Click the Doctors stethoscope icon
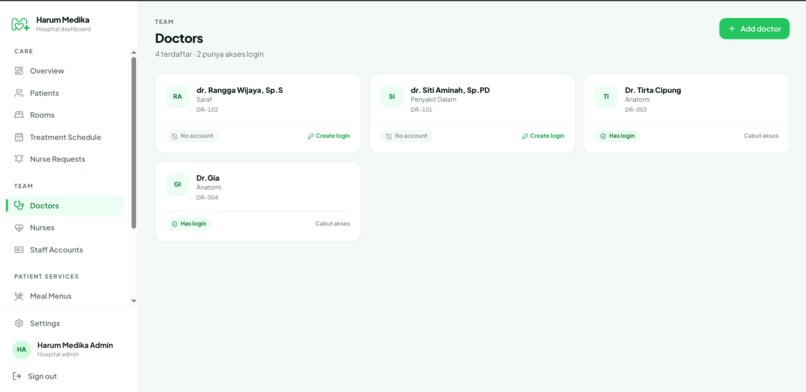The height and width of the screenshot is (392, 806). (x=19, y=206)
